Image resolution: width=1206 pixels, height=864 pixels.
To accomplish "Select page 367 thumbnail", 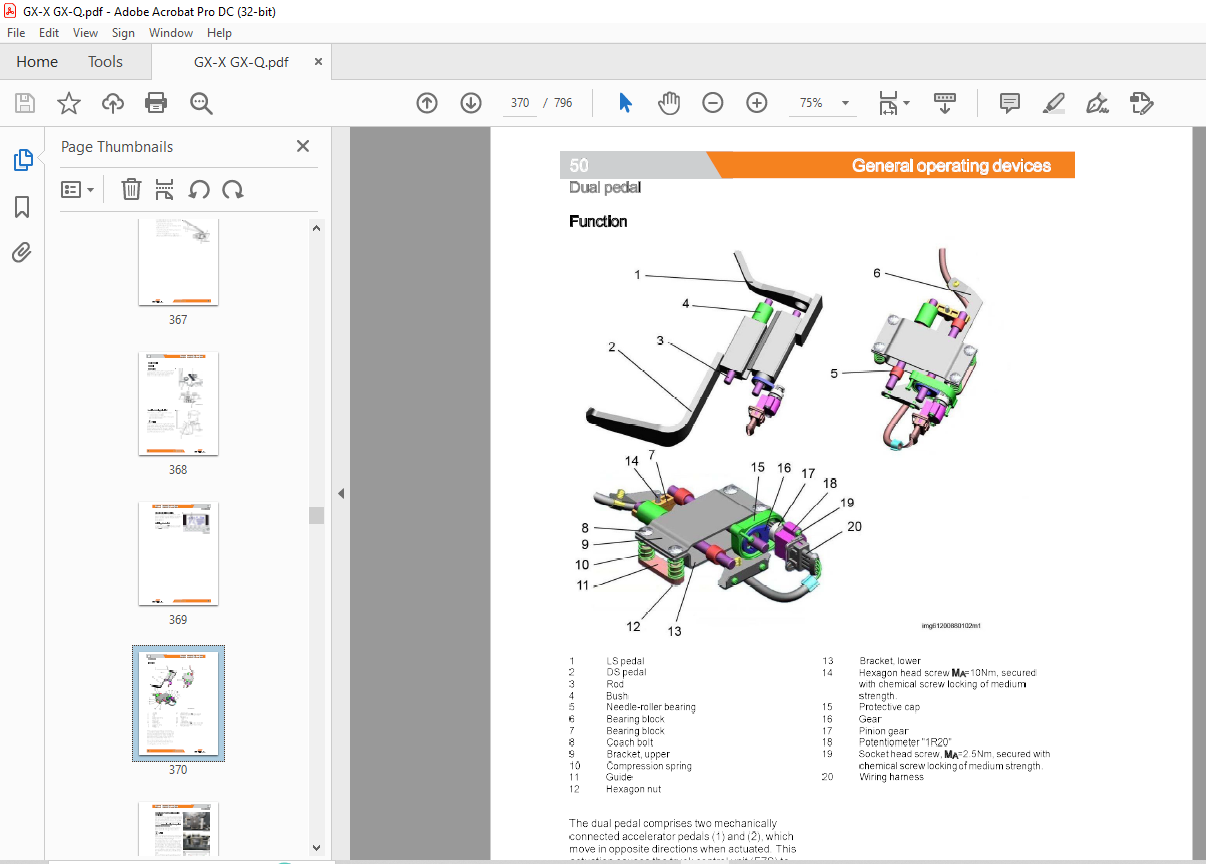I will [x=178, y=262].
